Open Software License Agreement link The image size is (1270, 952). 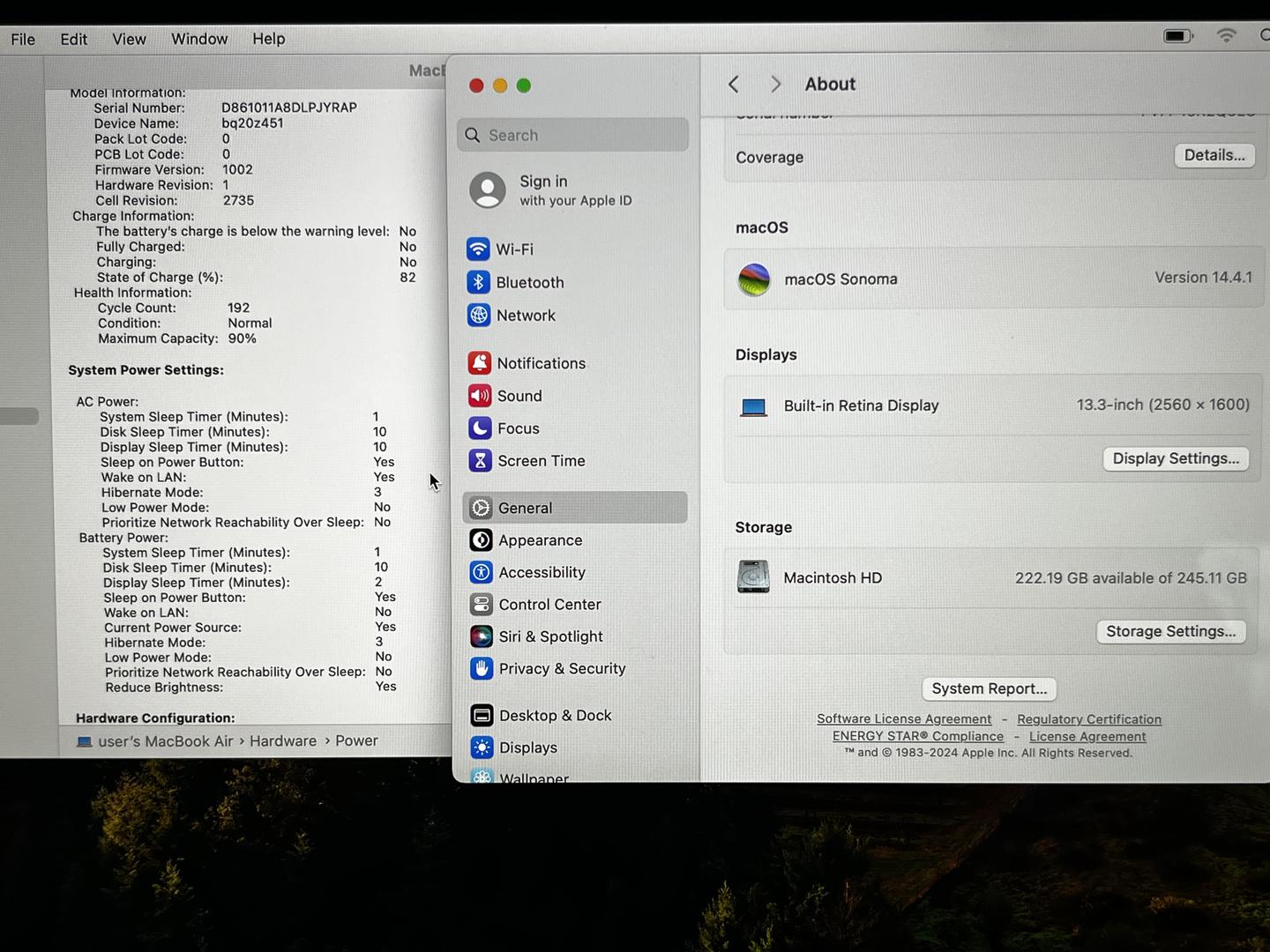(x=904, y=719)
